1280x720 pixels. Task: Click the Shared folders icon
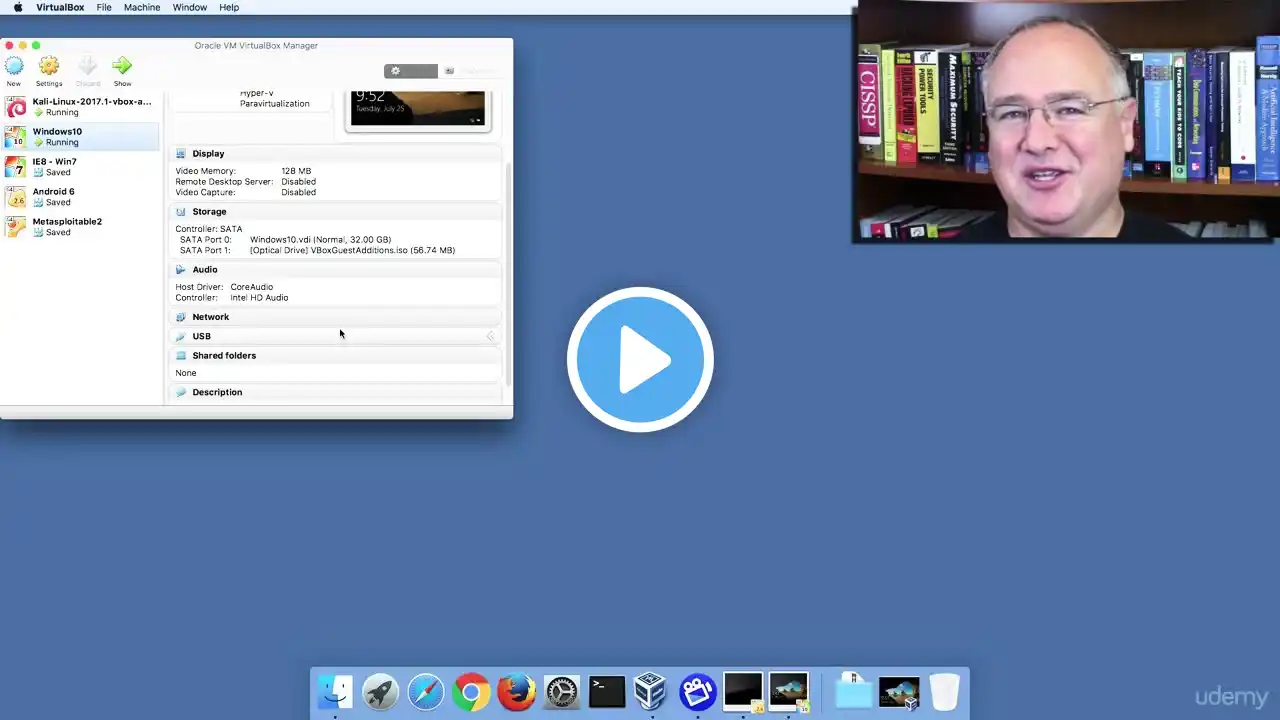point(181,356)
